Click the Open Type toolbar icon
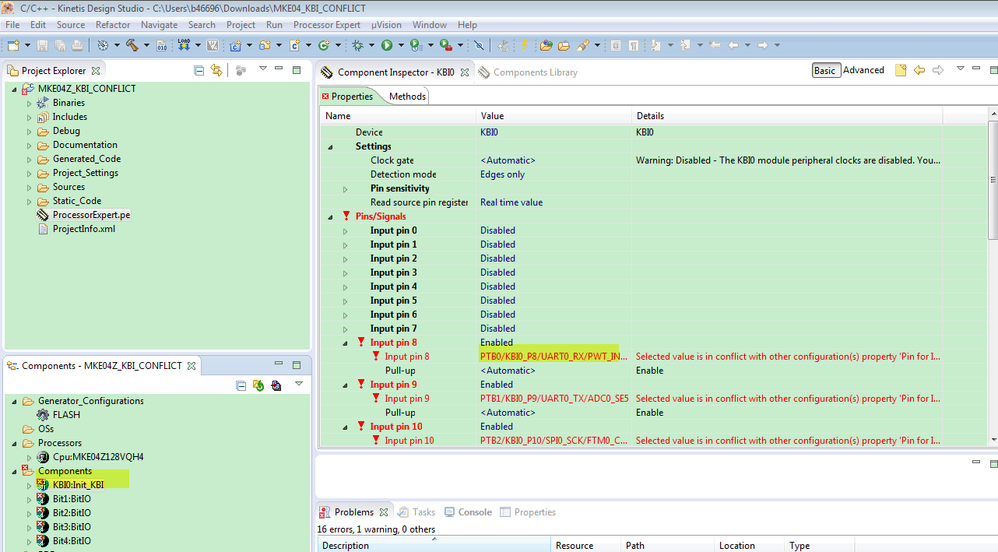Image resolution: width=998 pixels, height=552 pixels. pyautogui.click(x=545, y=45)
